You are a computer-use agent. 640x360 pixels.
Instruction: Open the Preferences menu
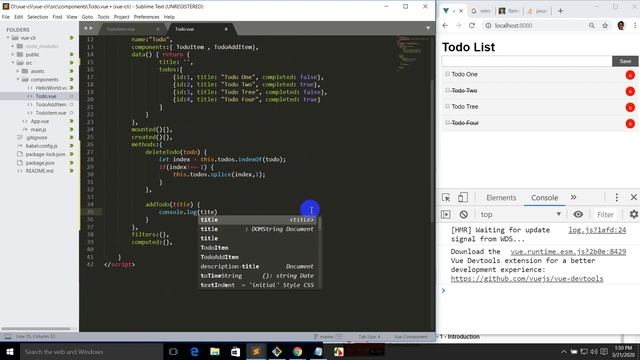point(147,17)
